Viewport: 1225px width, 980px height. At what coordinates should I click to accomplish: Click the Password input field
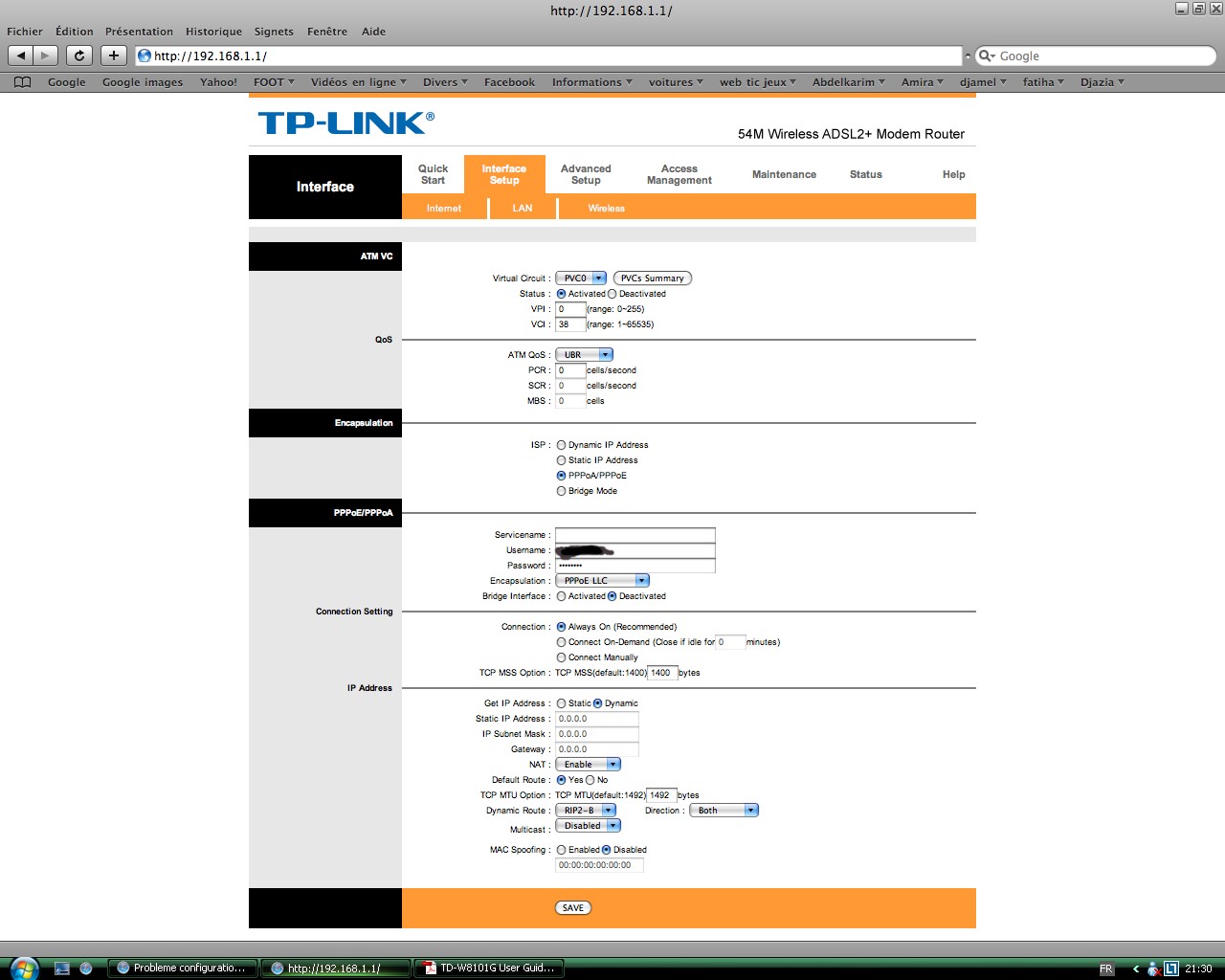pyautogui.click(x=635, y=566)
